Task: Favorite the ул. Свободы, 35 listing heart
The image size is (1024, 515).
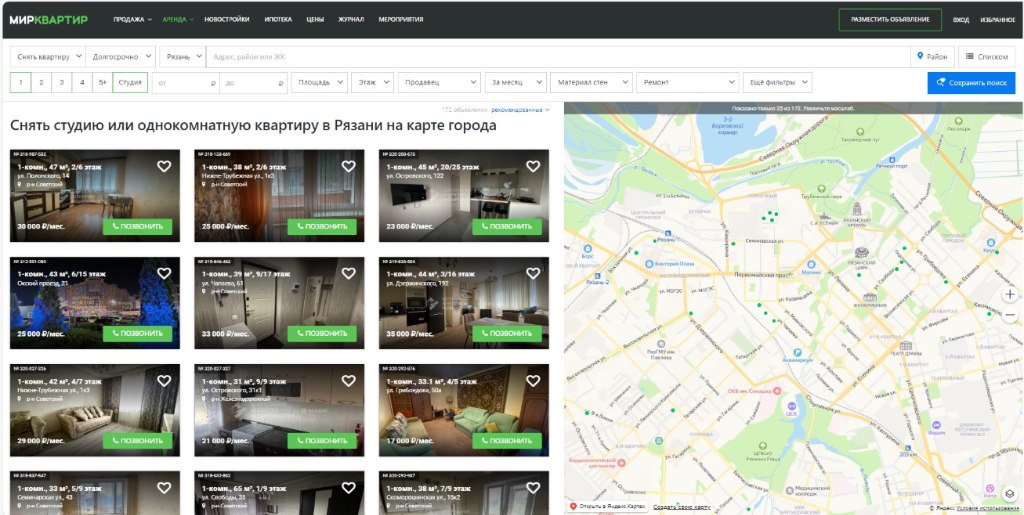Action: pos(349,488)
